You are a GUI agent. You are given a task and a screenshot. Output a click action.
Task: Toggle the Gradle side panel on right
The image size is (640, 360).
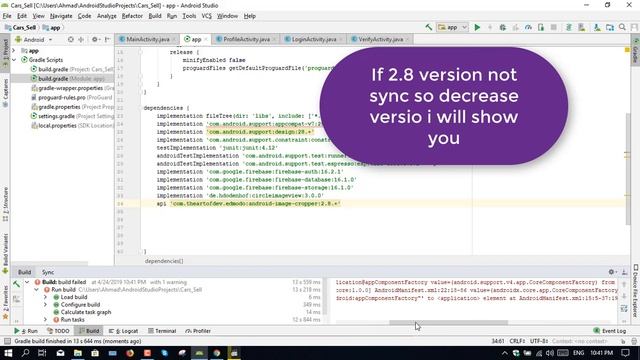click(635, 51)
